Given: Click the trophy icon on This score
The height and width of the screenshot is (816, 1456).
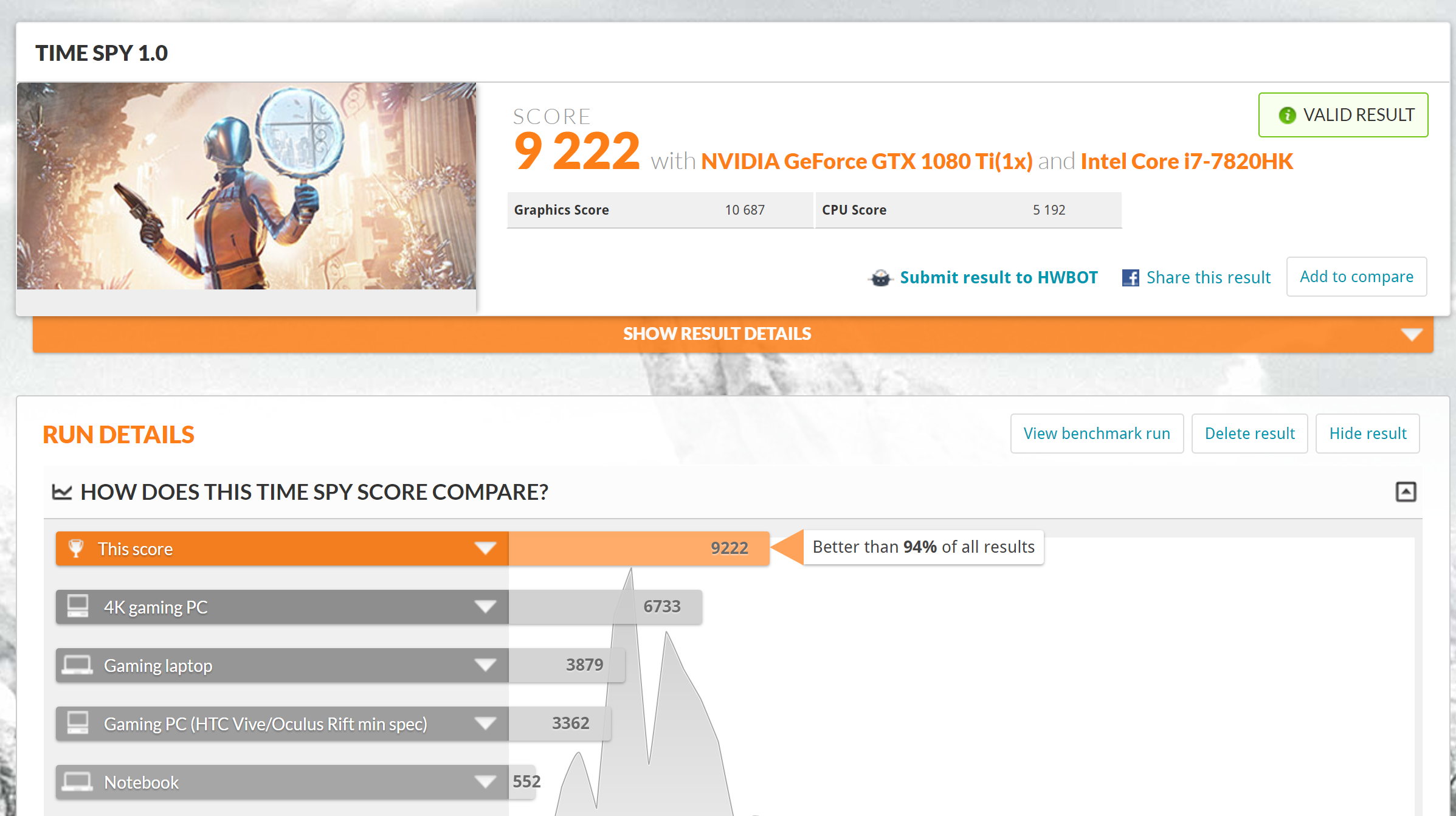Looking at the screenshot, I should 76,548.
